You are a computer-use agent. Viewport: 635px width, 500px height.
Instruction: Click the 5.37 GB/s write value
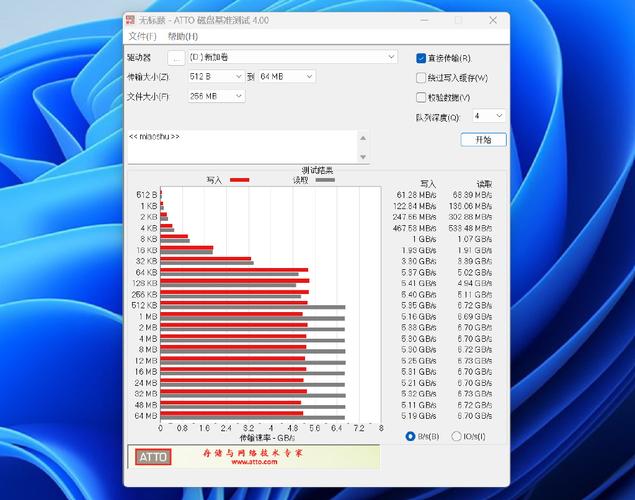pos(419,272)
